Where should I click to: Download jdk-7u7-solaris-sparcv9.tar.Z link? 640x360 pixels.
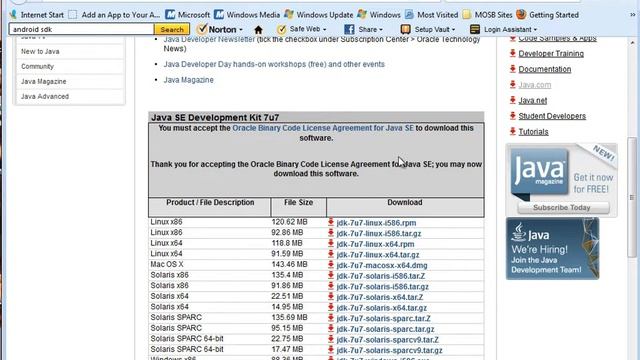(387, 340)
